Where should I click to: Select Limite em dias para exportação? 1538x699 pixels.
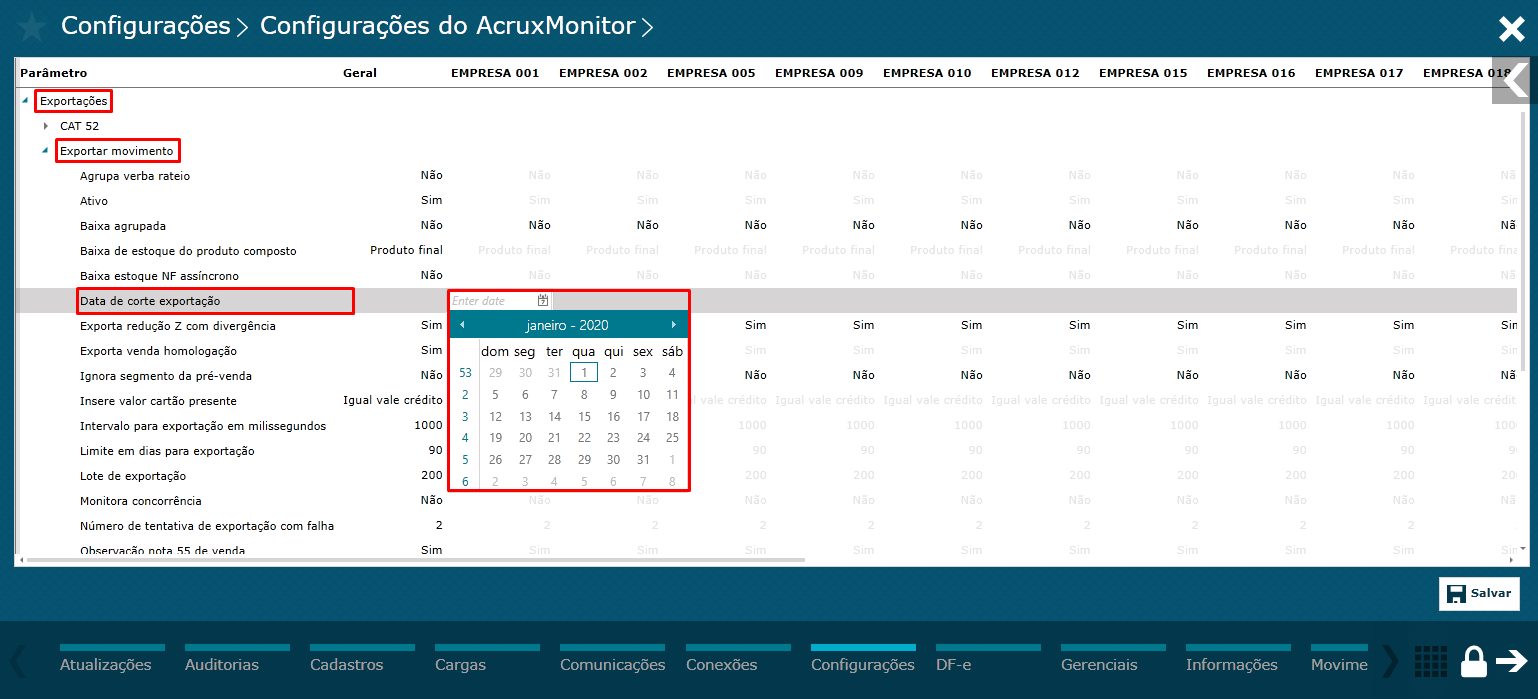click(x=167, y=451)
